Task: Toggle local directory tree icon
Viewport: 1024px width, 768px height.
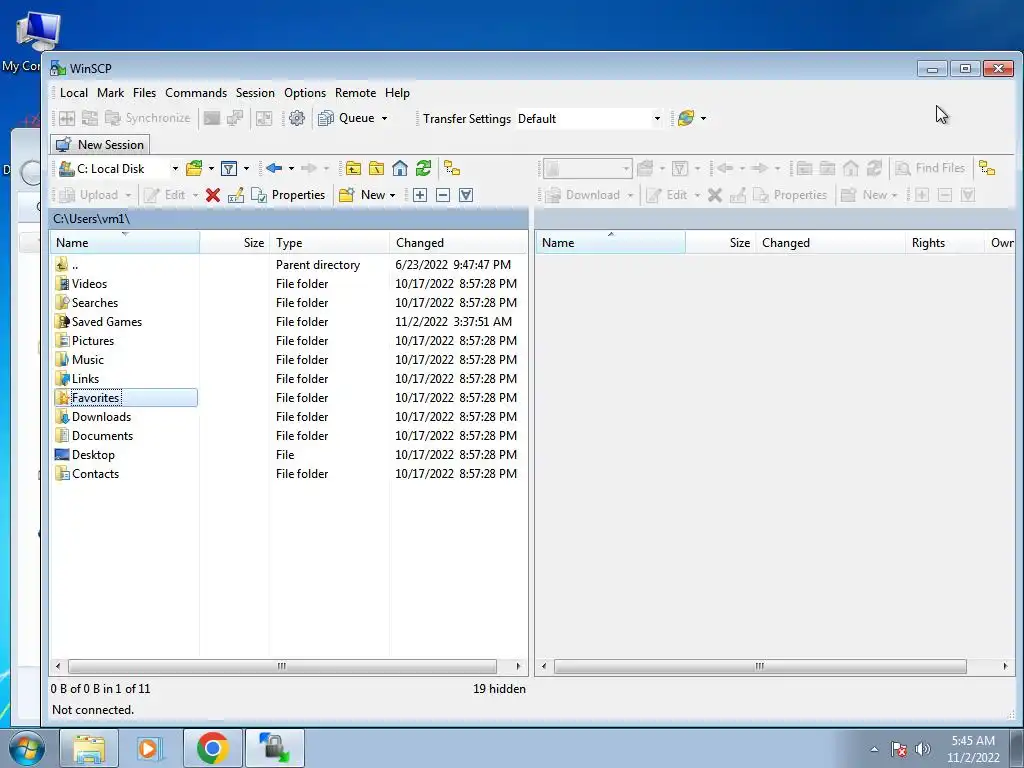Action: (452, 168)
